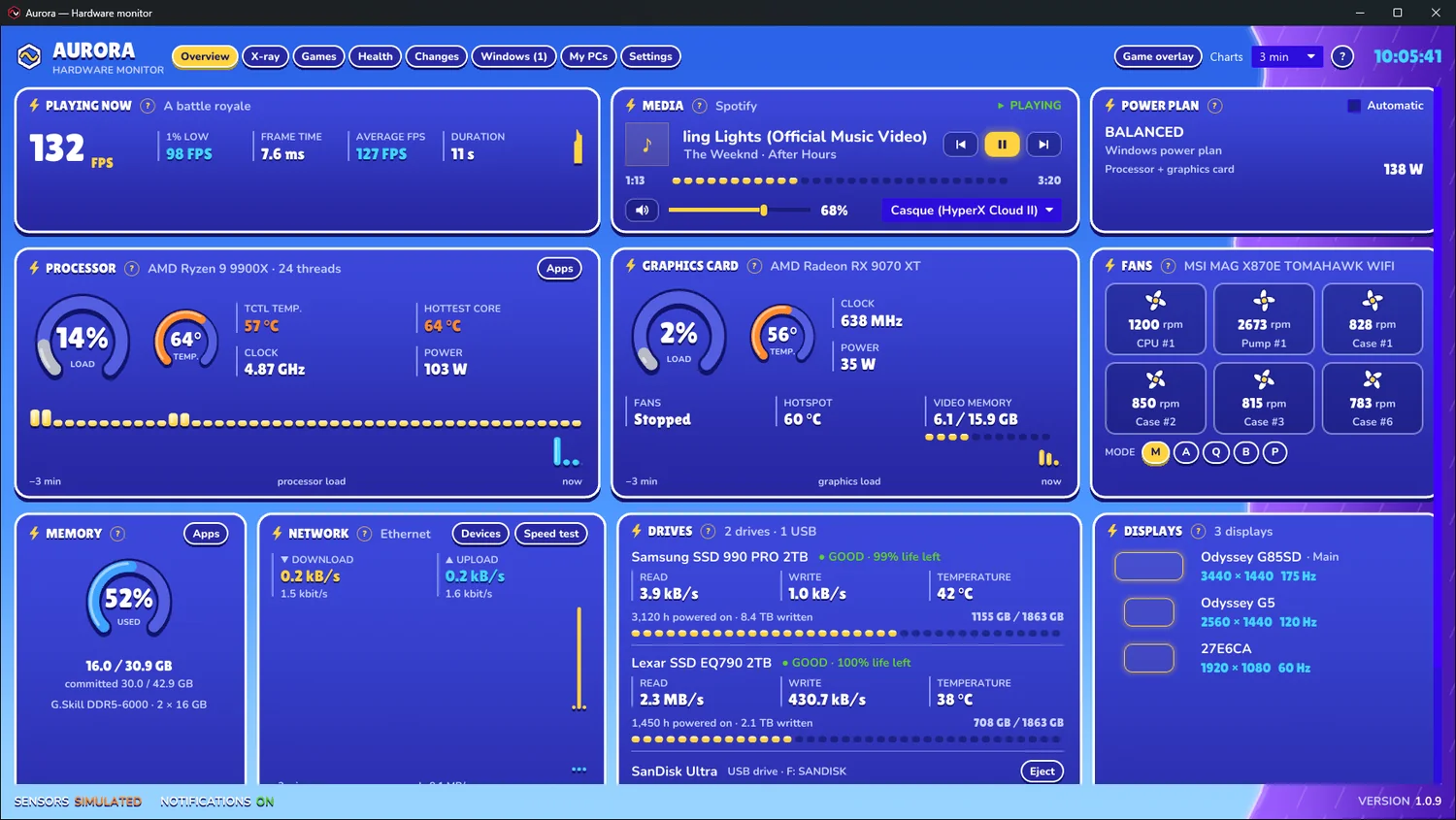This screenshot has width=1456, height=820.
Task: Click the Aurora shield logo icon
Action: tap(29, 57)
